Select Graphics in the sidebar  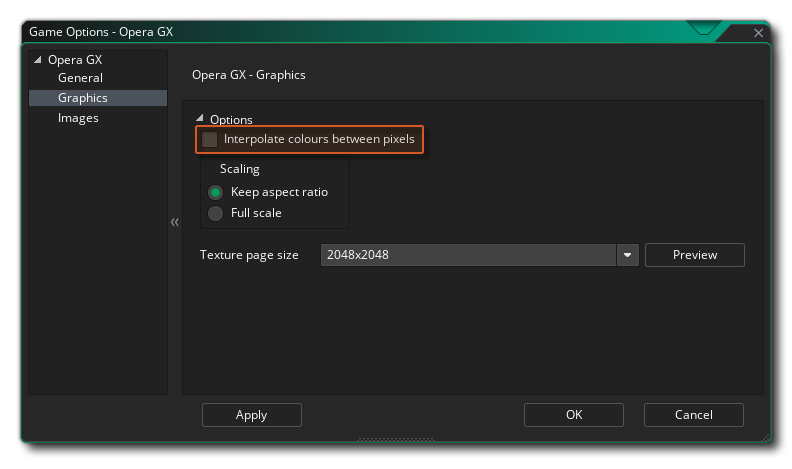(x=82, y=98)
